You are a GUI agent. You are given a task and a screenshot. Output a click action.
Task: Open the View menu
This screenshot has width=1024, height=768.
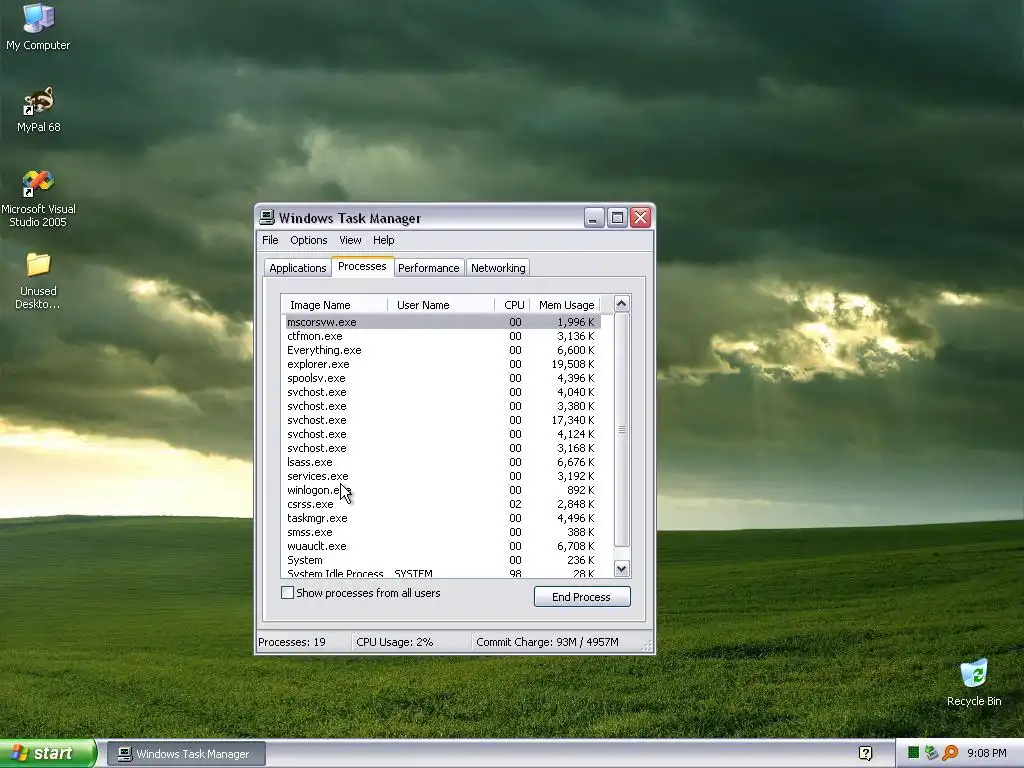(350, 240)
